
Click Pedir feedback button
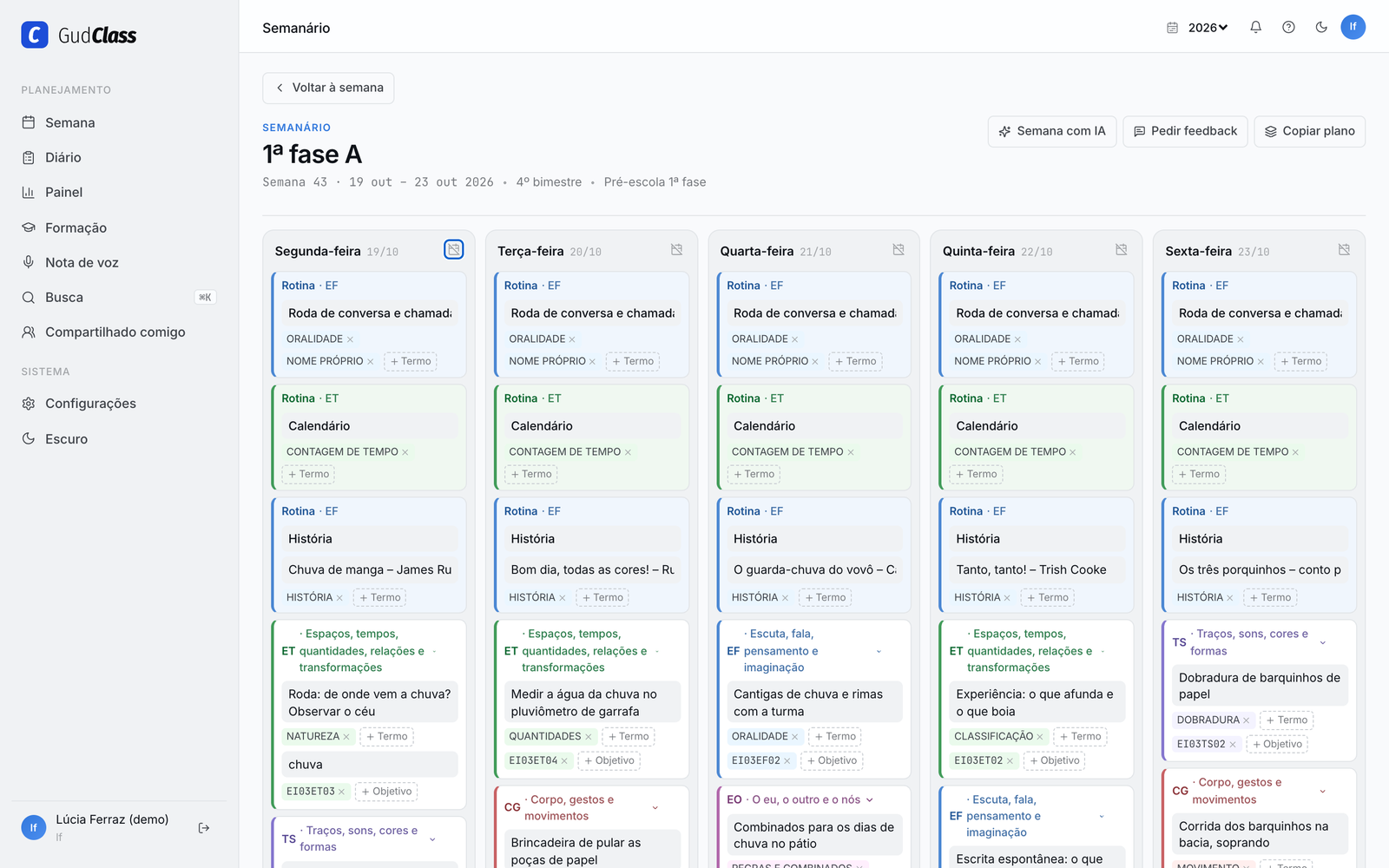click(x=1185, y=131)
